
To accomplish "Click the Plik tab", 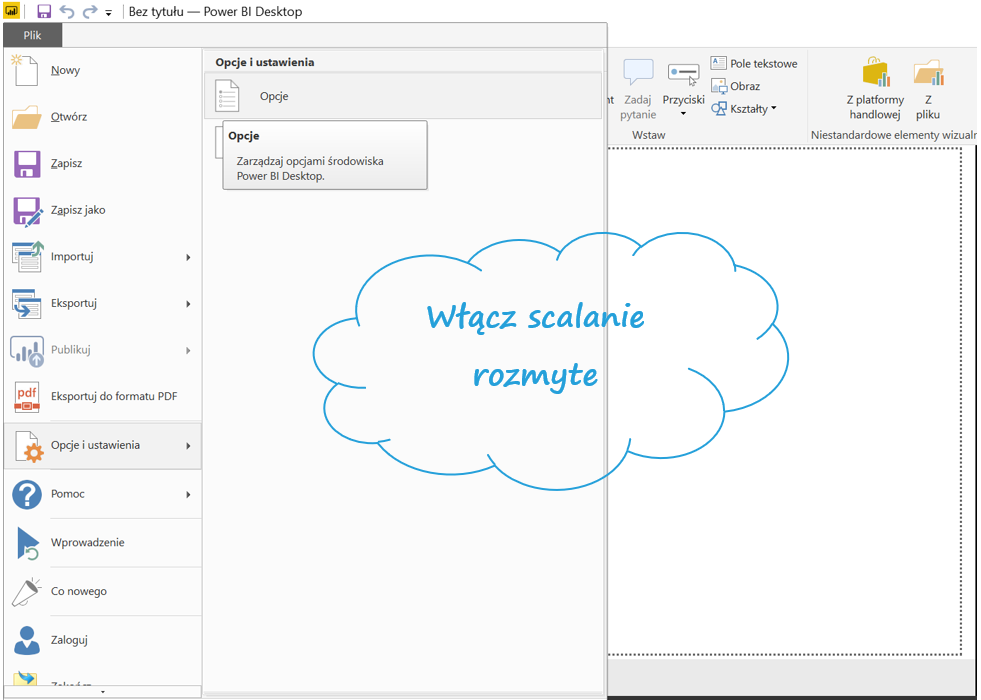I will tap(32, 35).
